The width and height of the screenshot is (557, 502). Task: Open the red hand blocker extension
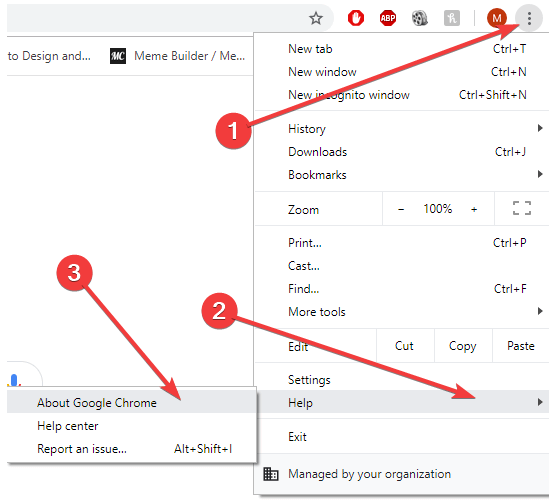pos(356,18)
